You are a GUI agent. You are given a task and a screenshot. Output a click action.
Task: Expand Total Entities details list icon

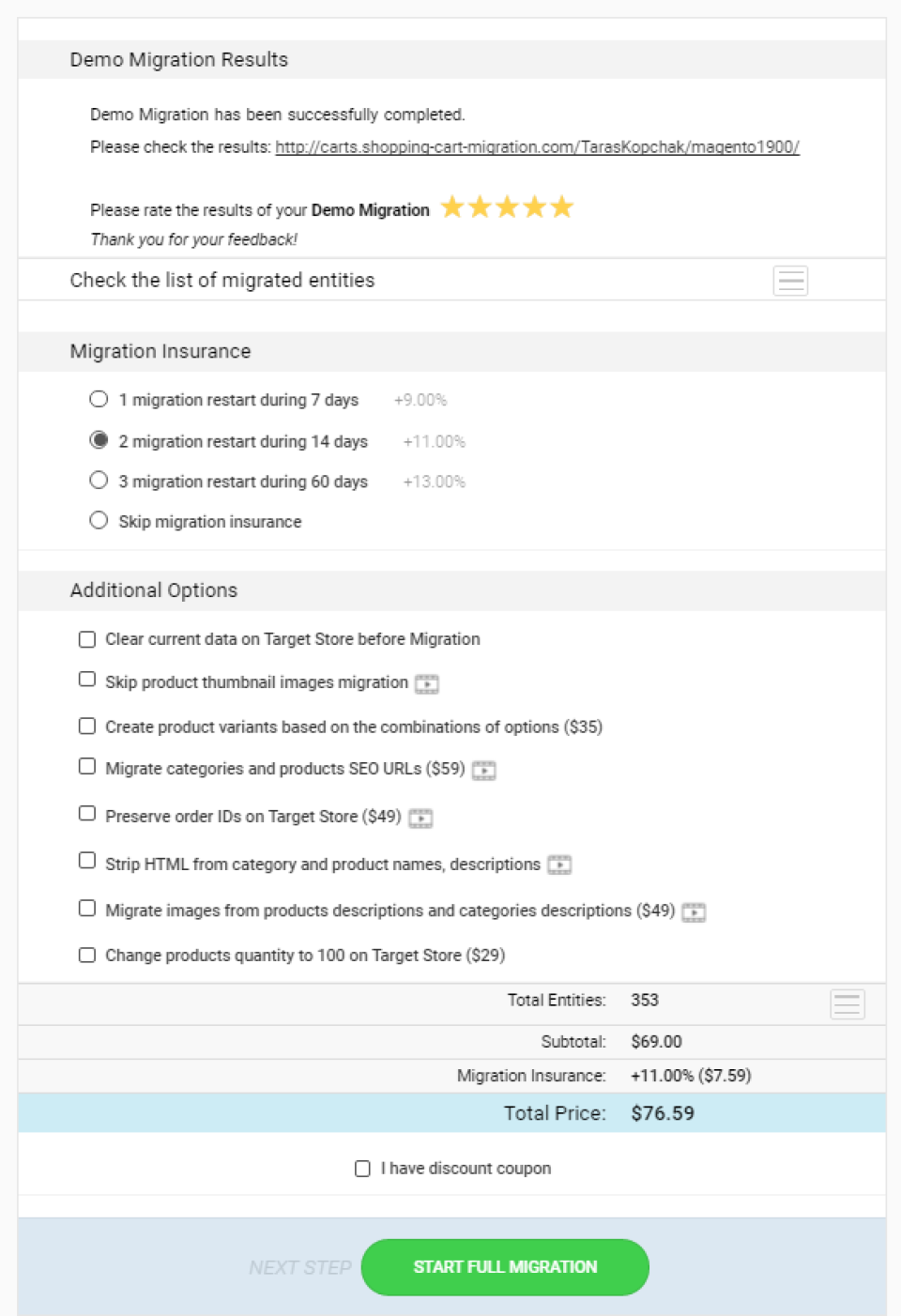point(847,1004)
